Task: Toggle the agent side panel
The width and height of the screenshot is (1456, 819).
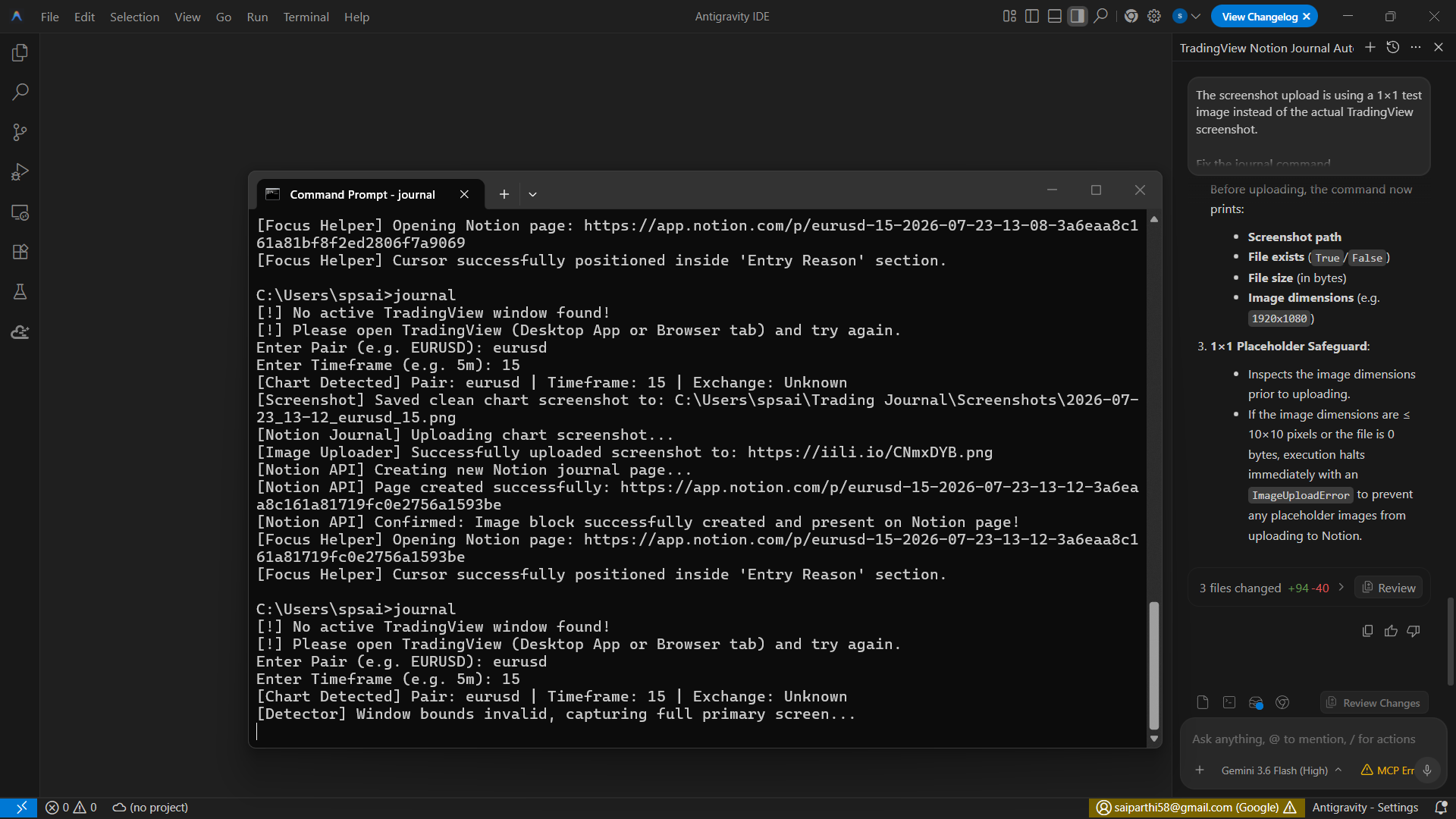Action: click(x=1078, y=16)
